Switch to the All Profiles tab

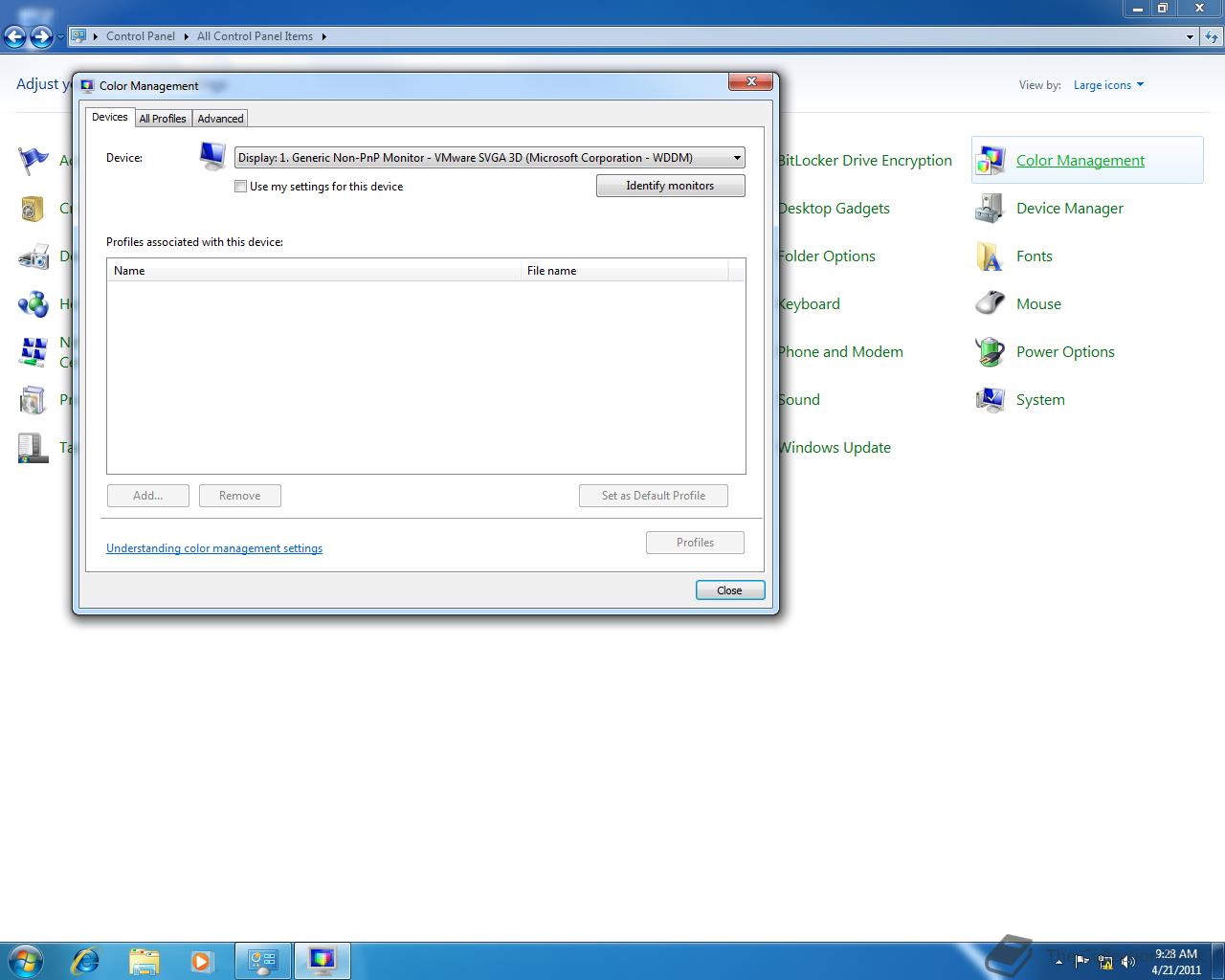pyautogui.click(x=163, y=119)
